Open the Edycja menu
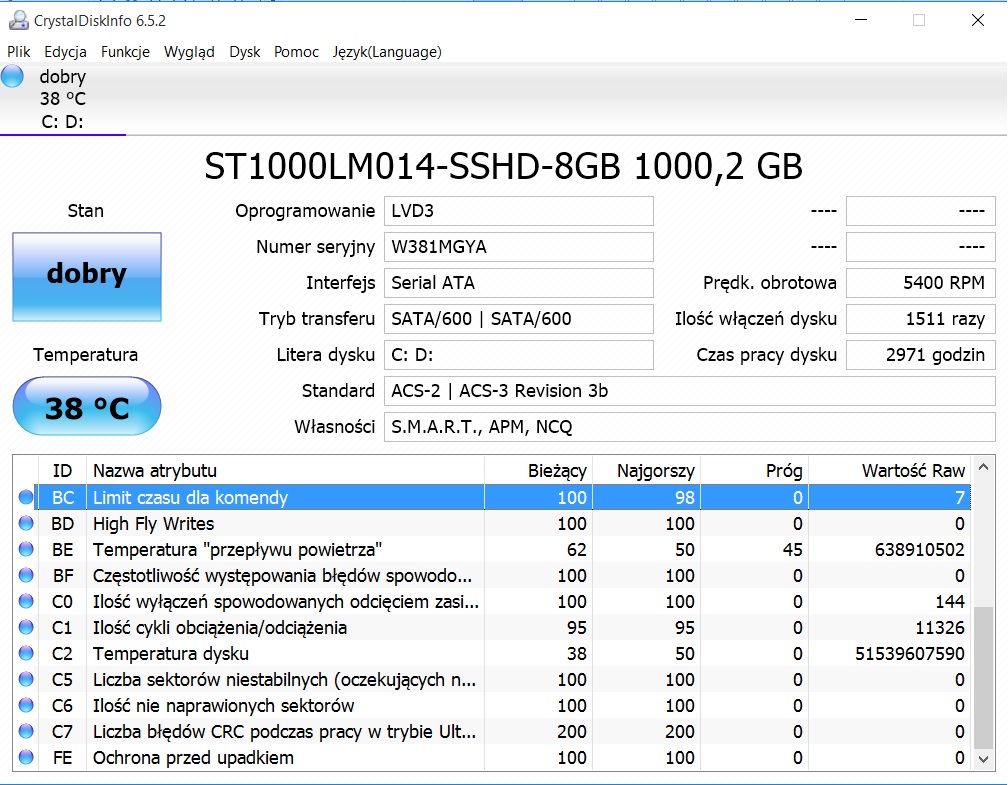Image resolution: width=1008 pixels, height=785 pixels. [66, 51]
